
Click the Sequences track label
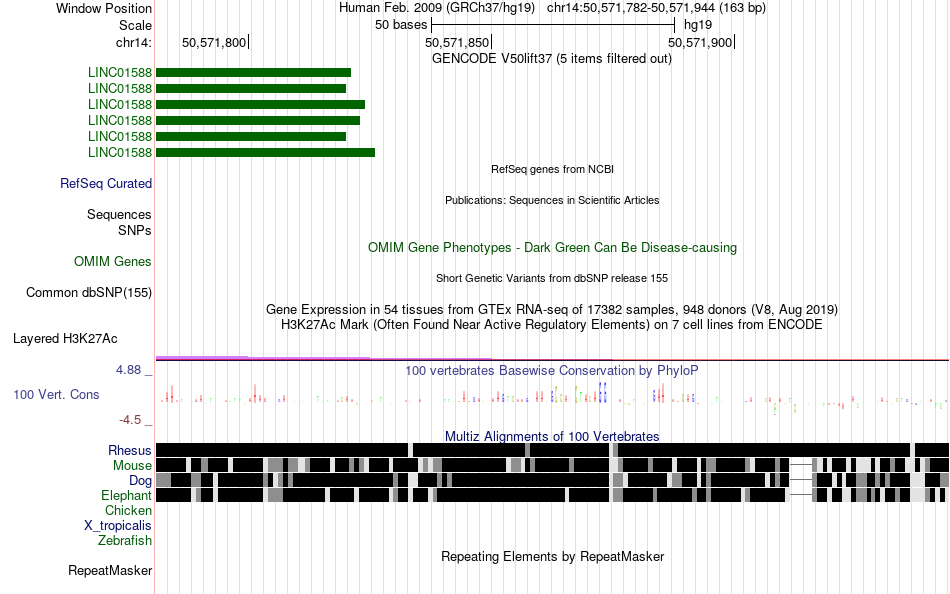119,215
